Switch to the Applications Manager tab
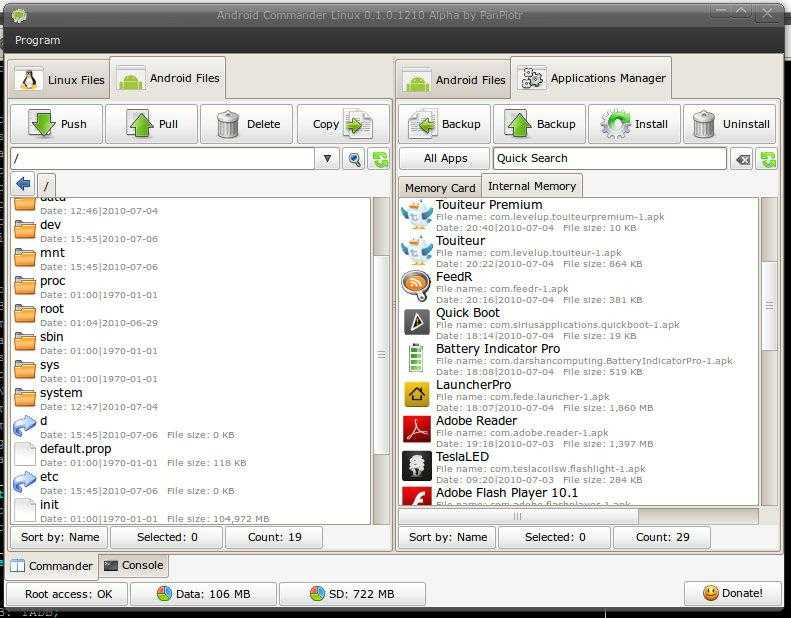The width and height of the screenshot is (791, 618). [x=591, y=78]
